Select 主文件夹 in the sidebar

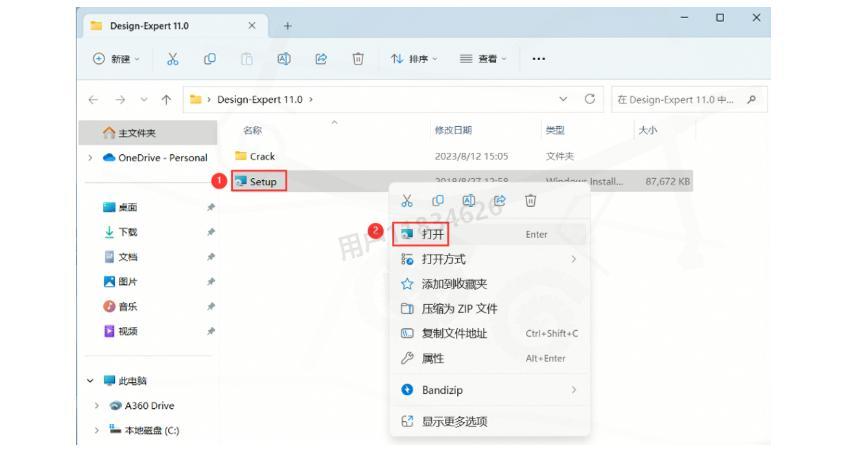(148, 133)
